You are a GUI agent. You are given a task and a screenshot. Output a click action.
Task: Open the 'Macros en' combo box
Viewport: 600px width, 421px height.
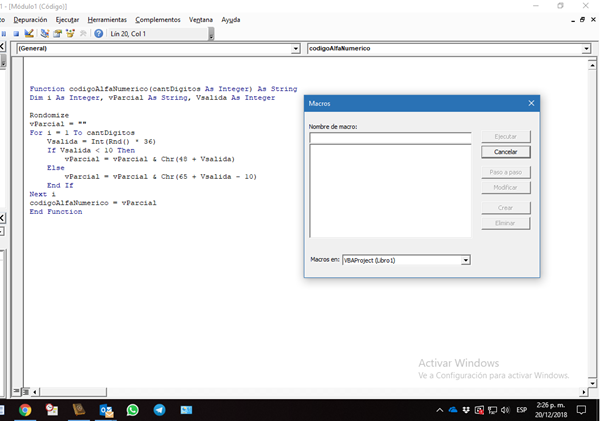tap(466, 260)
